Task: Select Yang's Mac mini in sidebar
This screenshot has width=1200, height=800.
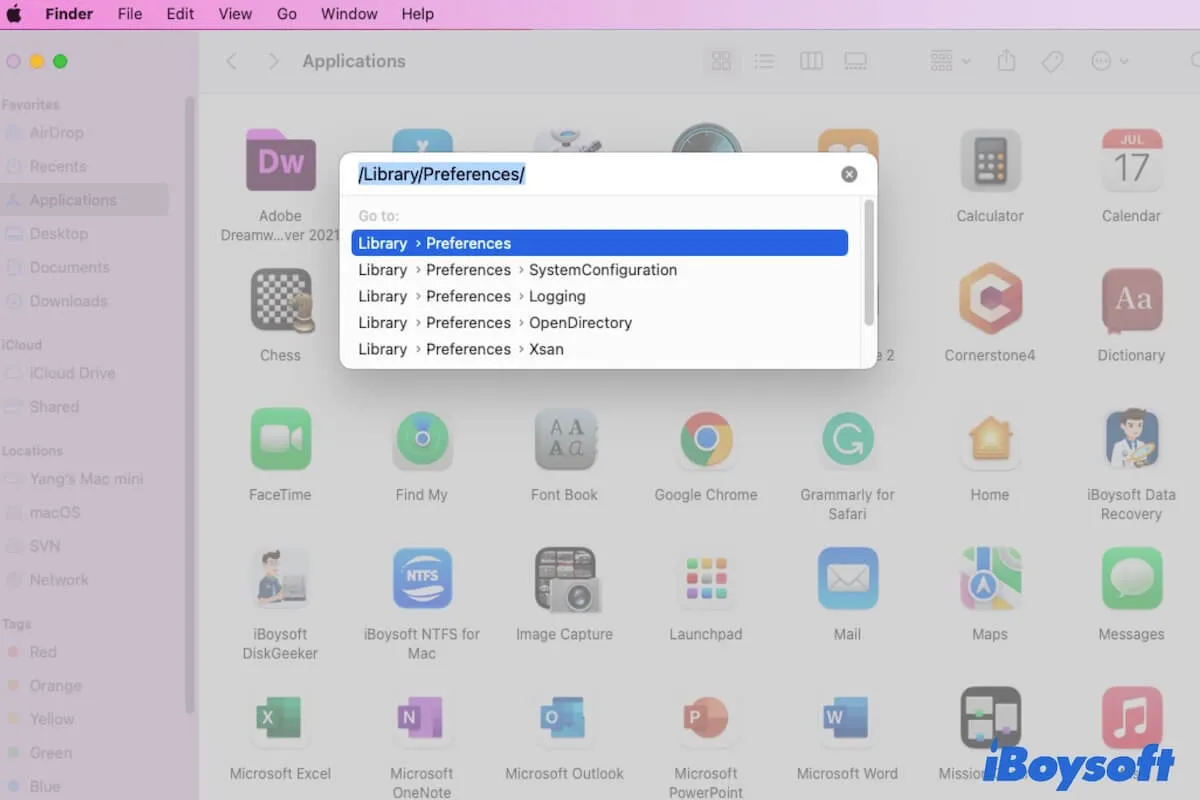Action: (85, 479)
